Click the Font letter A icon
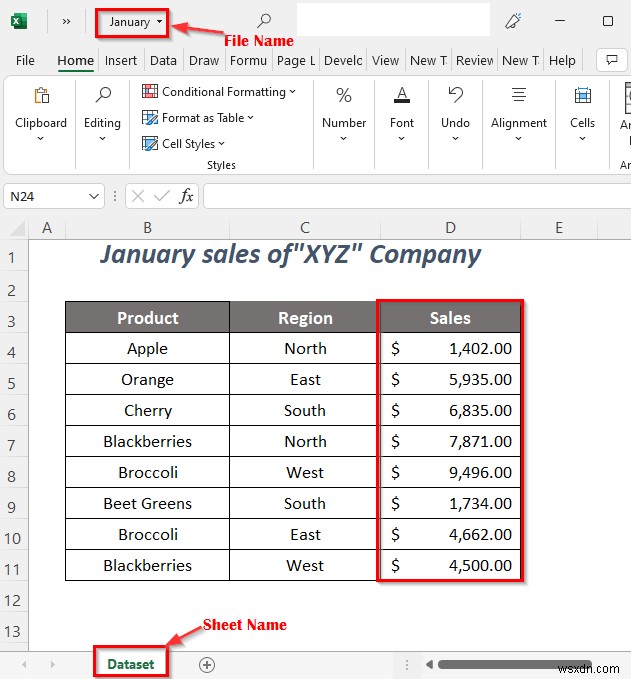This screenshot has width=631, height=679. (402, 95)
